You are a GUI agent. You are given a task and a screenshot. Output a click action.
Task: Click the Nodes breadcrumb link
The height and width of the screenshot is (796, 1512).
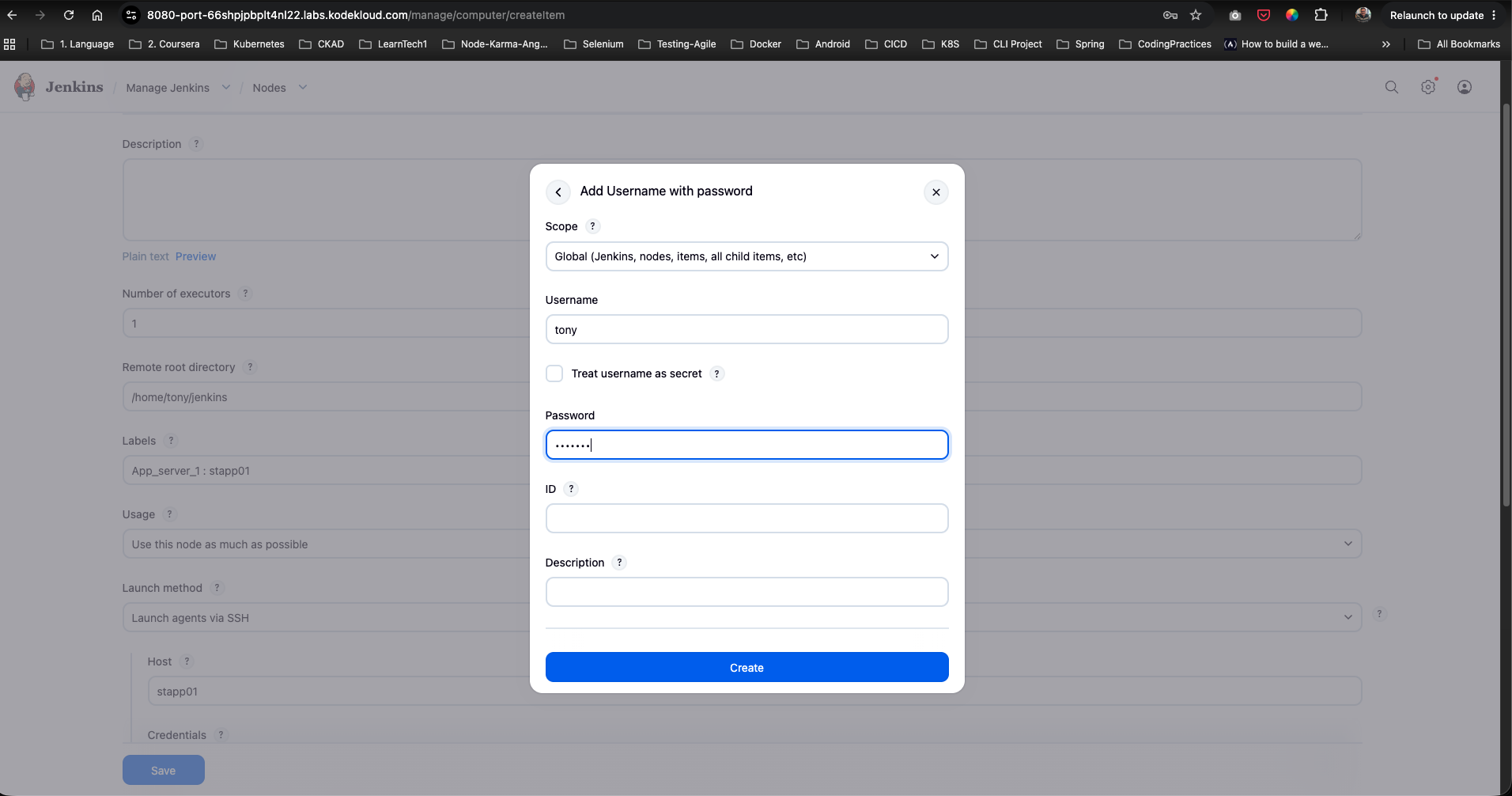point(269,88)
